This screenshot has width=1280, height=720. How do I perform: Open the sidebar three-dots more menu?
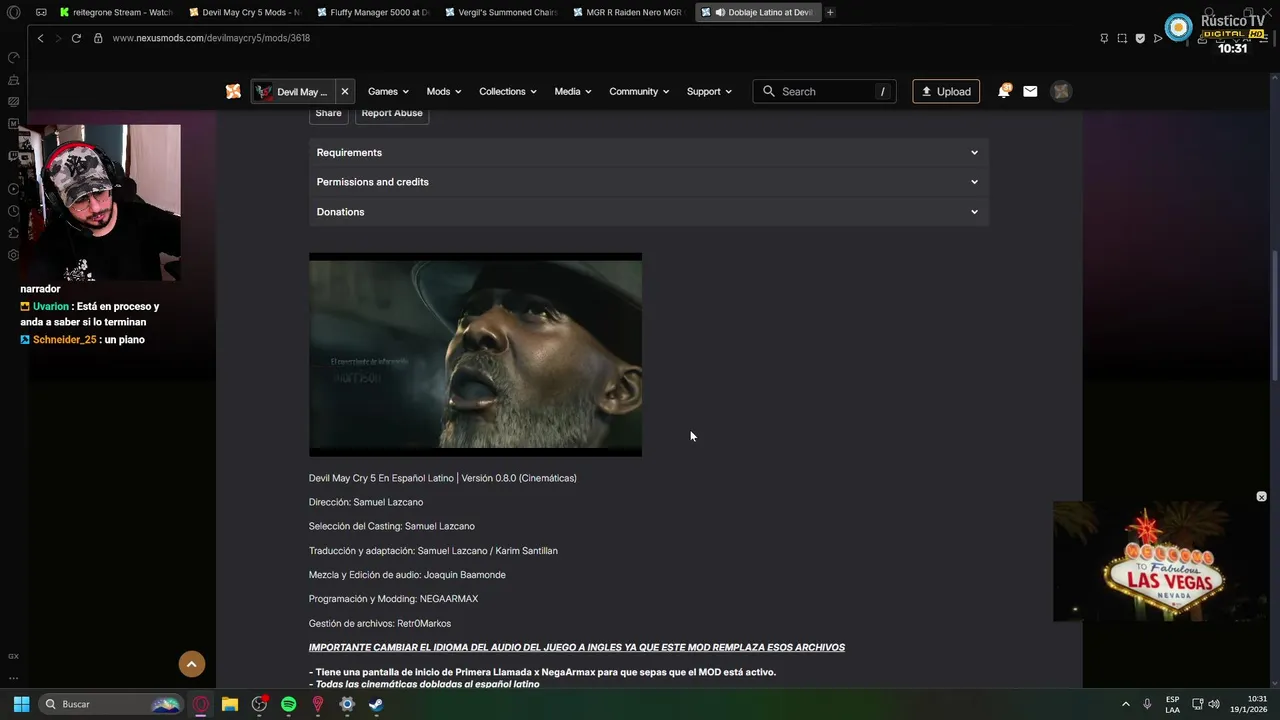13,678
